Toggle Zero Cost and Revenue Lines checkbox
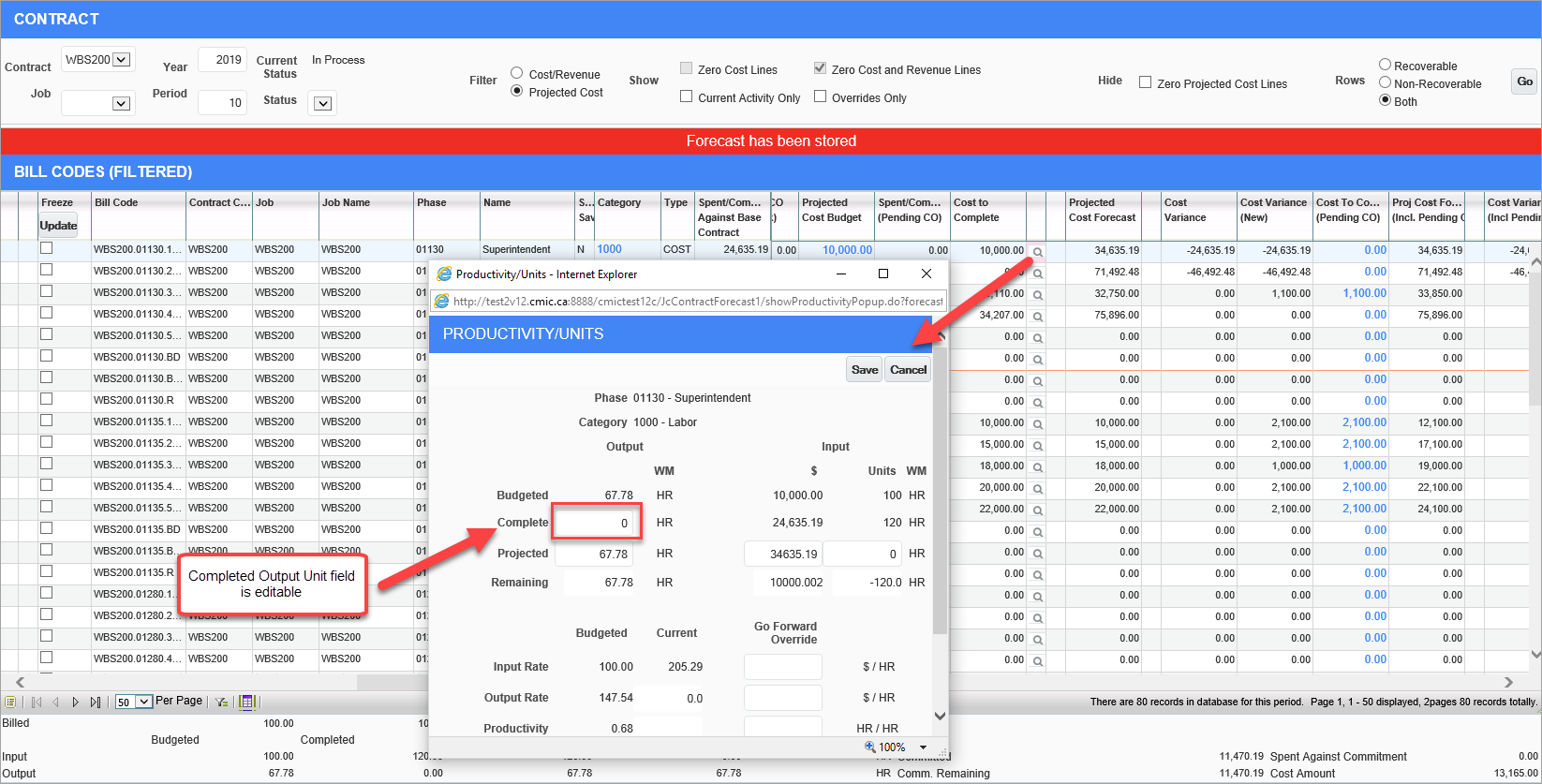This screenshot has height=784, width=1542. pos(821,68)
